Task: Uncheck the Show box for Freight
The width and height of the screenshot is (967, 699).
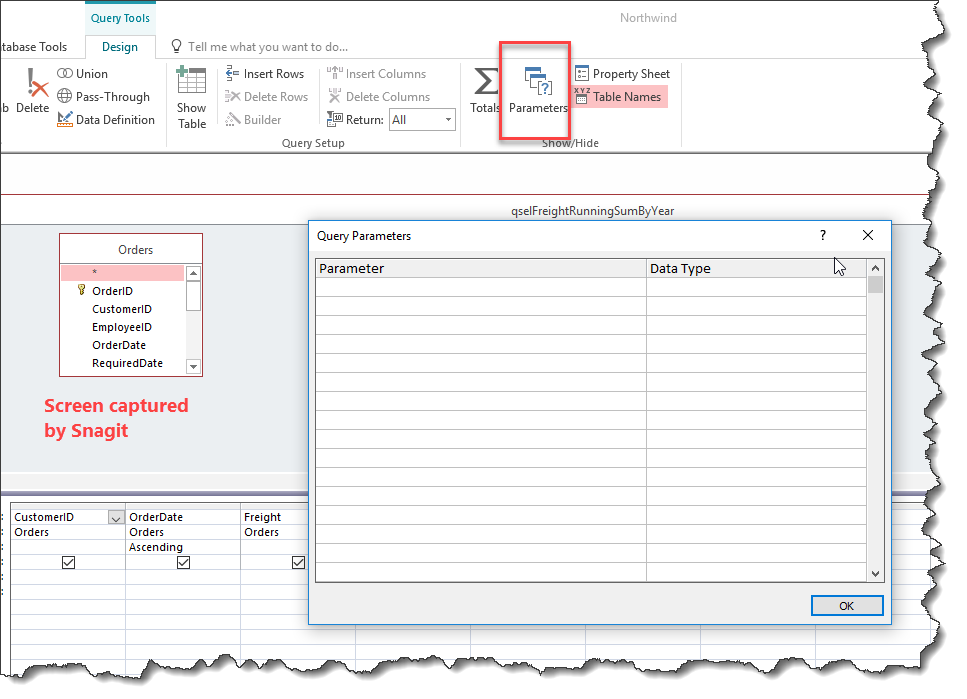Action: pyautogui.click(x=298, y=562)
